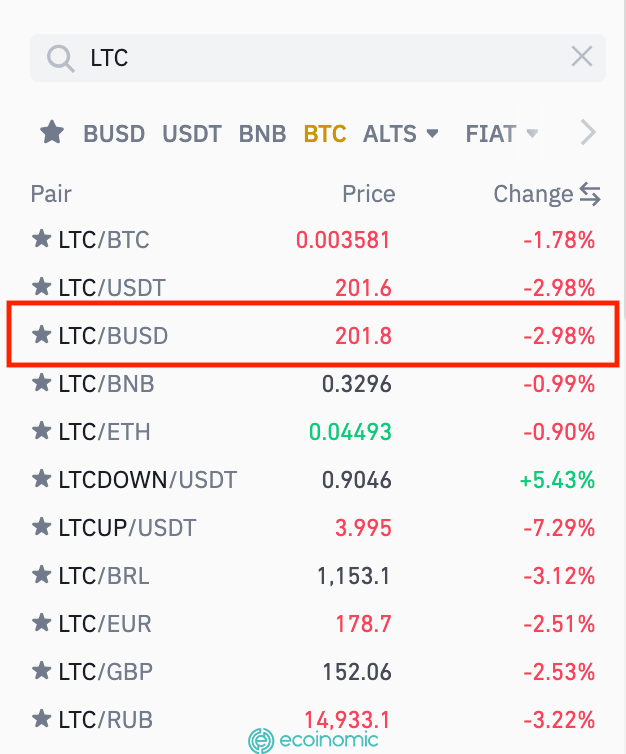Star the LTCUP/USDT pair
This screenshot has width=626, height=754.
click(41, 527)
